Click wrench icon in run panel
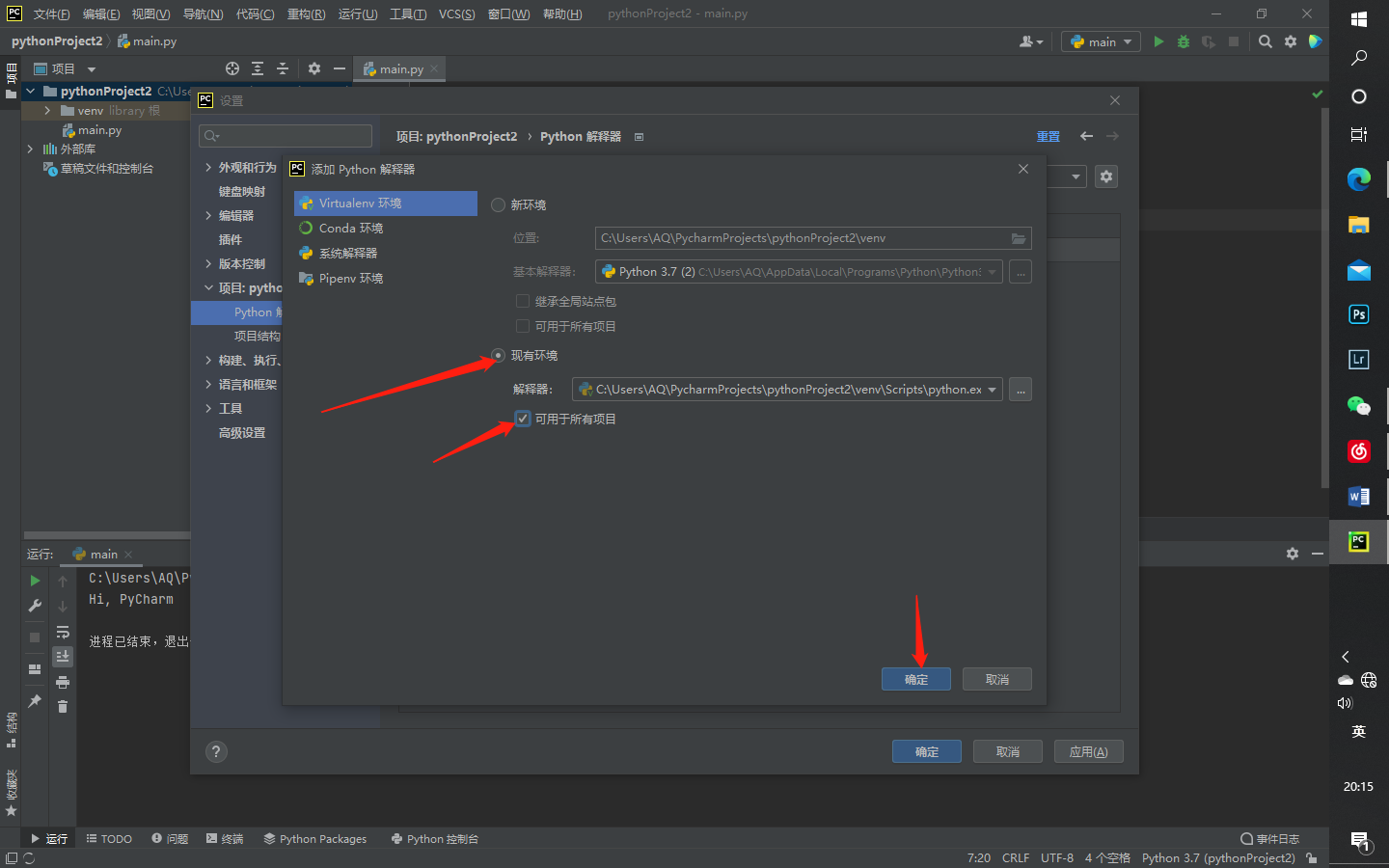 pyautogui.click(x=35, y=606)
